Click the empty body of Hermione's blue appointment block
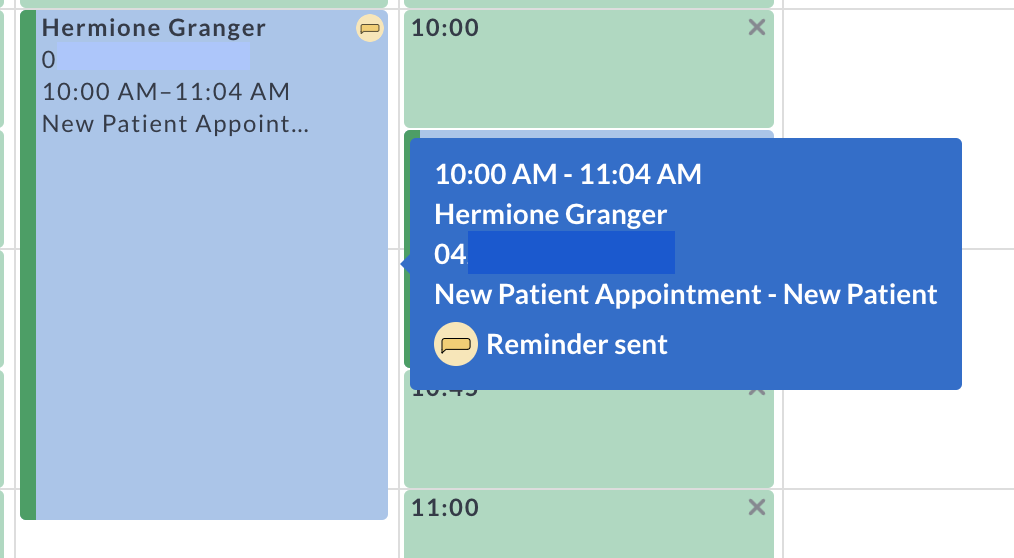Image resolution: width=1014 pixels, height=558 pixels. pos(212,323)
